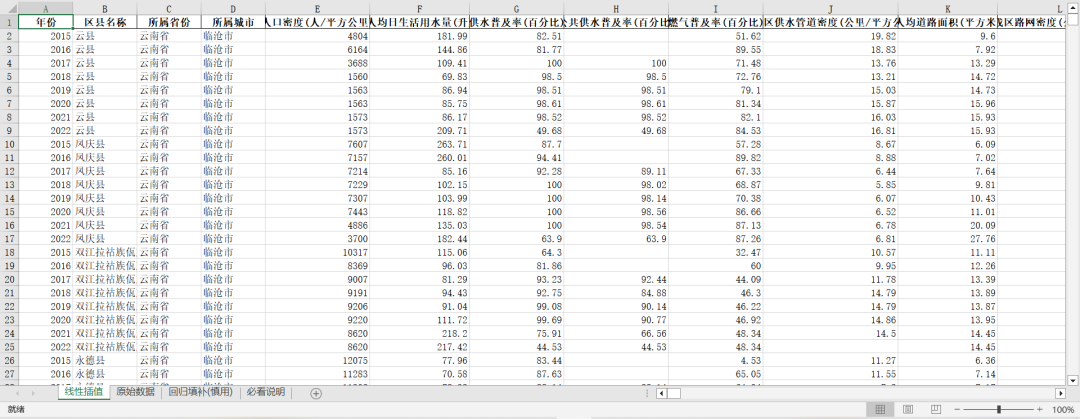Screen dimensions: 1080x419
Task: Select cell with value 12075
Action: point(318,360)
